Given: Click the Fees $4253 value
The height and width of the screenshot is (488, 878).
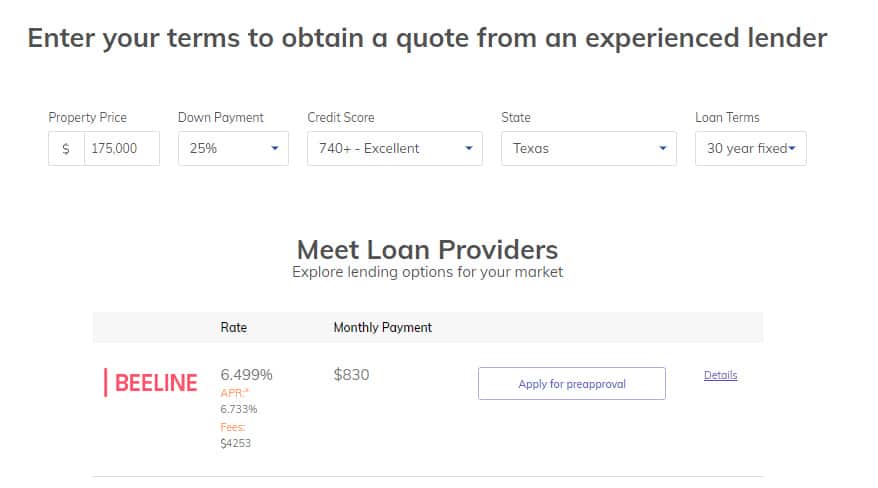Looking at the screenshot, I should (x=235, y=443).
